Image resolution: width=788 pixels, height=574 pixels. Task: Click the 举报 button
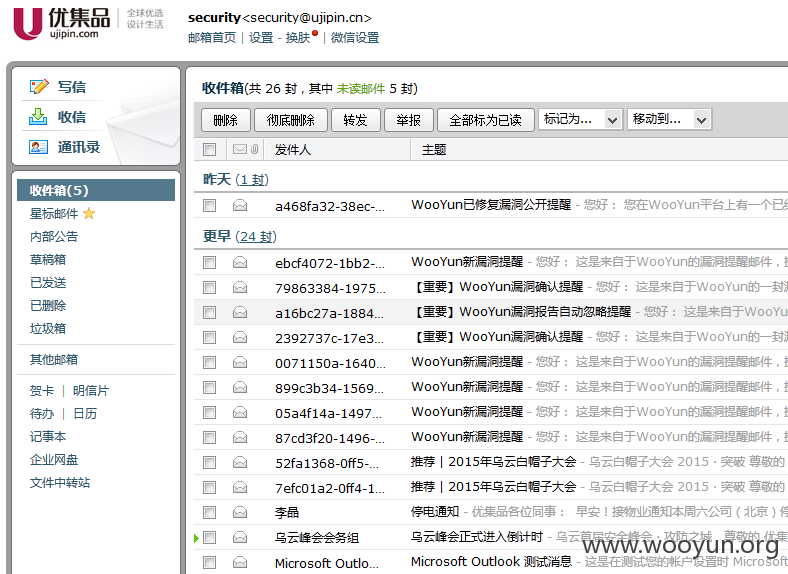point(408,120)
